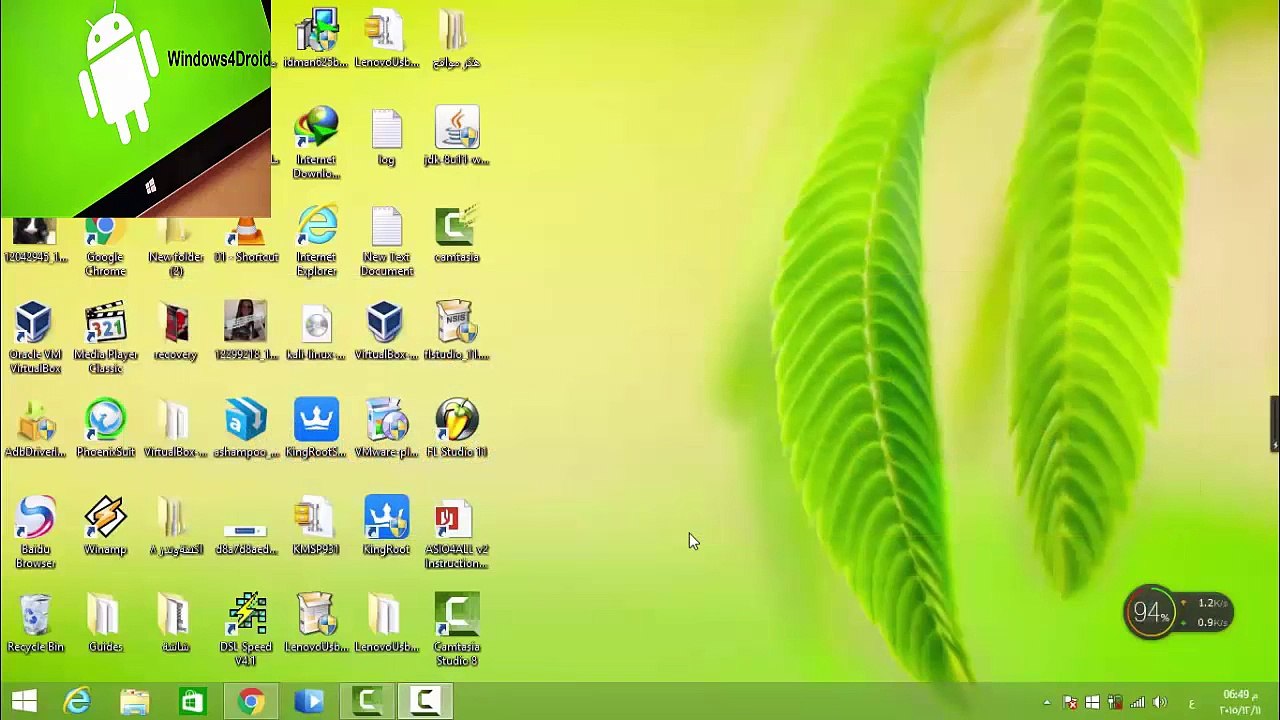1280x720 pixels.
Task: Open the Winamp shortcut
Action: pos(105,527)
